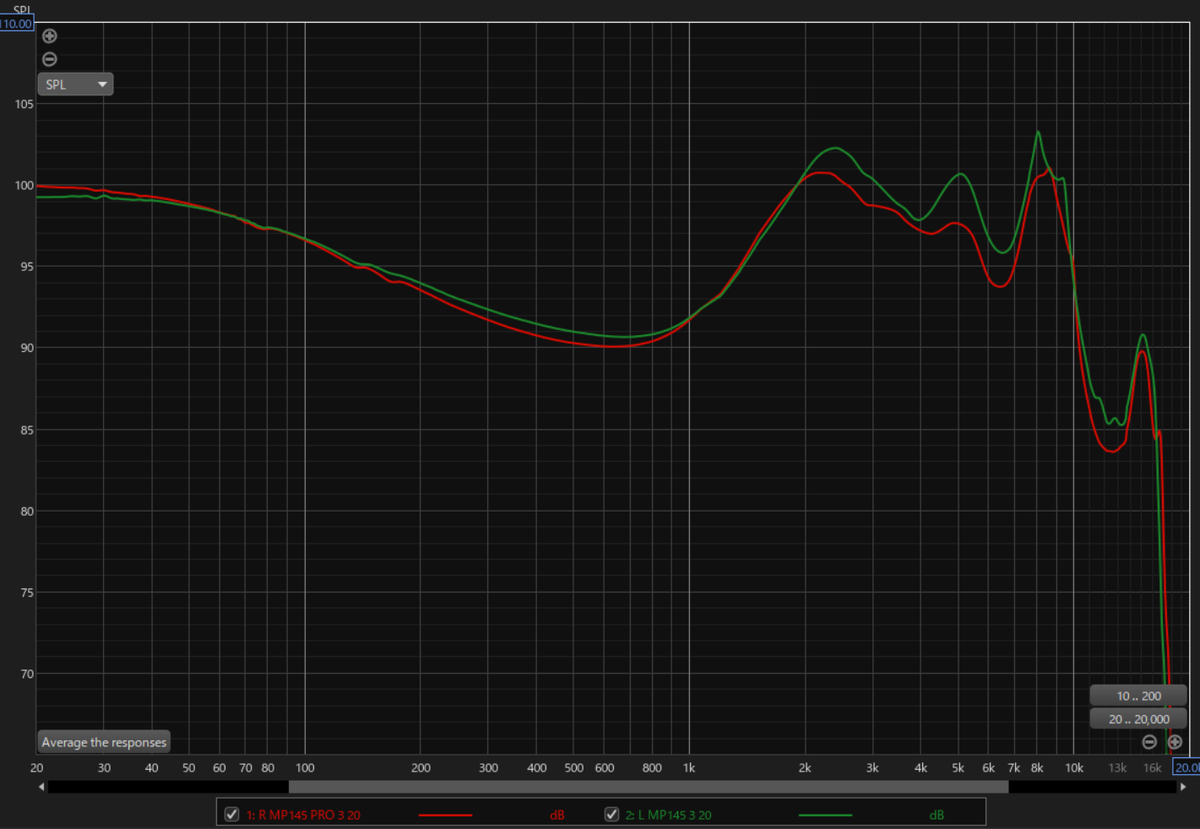Select the '1: R MP145 PRO 3 20' legend label

(303, 815)
